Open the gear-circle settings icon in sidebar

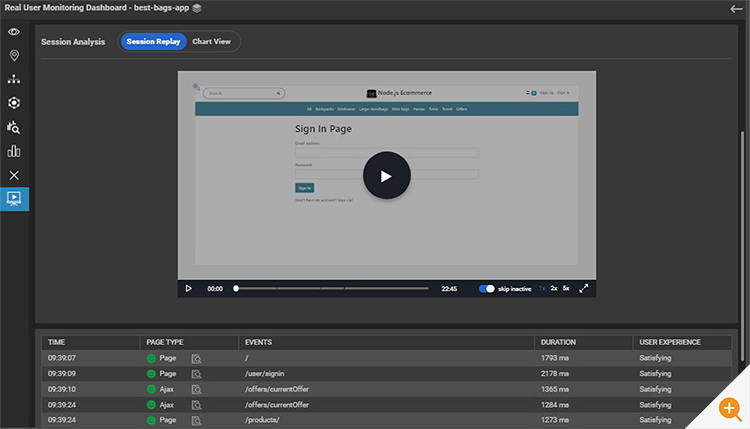pos(14,103)
